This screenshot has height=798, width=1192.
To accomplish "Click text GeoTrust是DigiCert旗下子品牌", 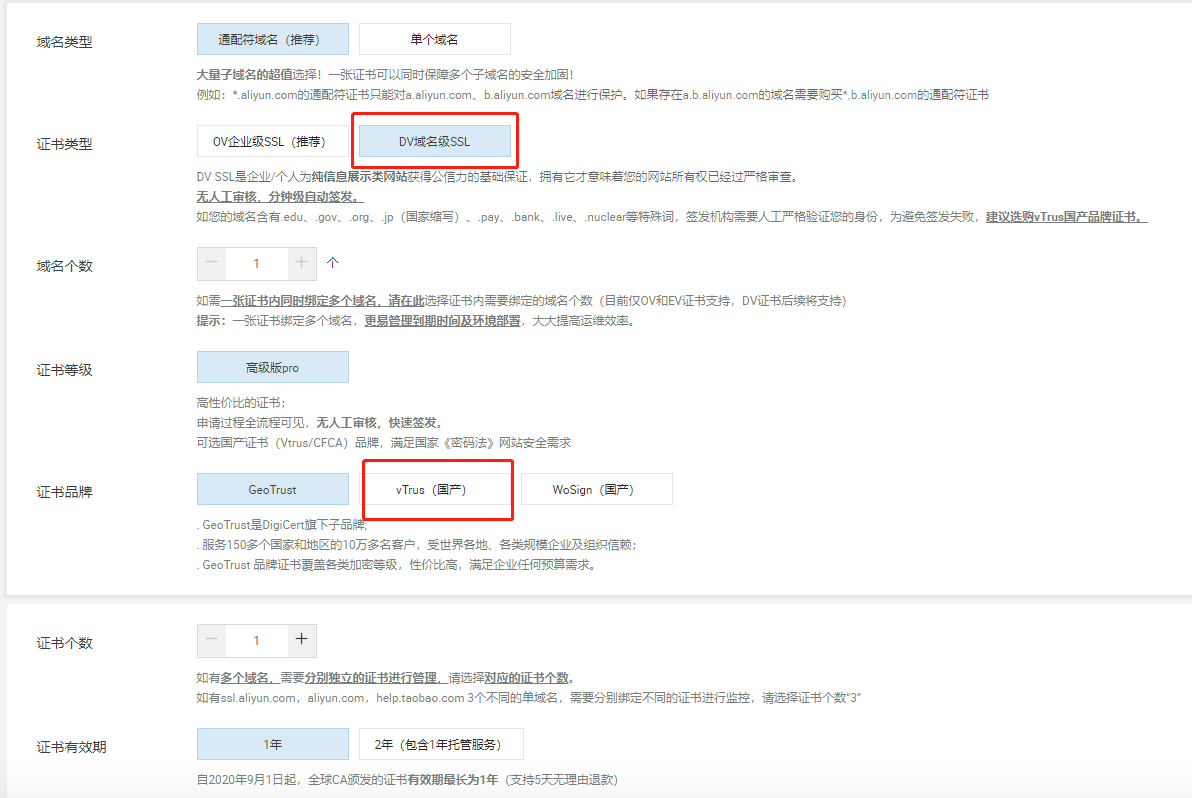I will 282,525.
